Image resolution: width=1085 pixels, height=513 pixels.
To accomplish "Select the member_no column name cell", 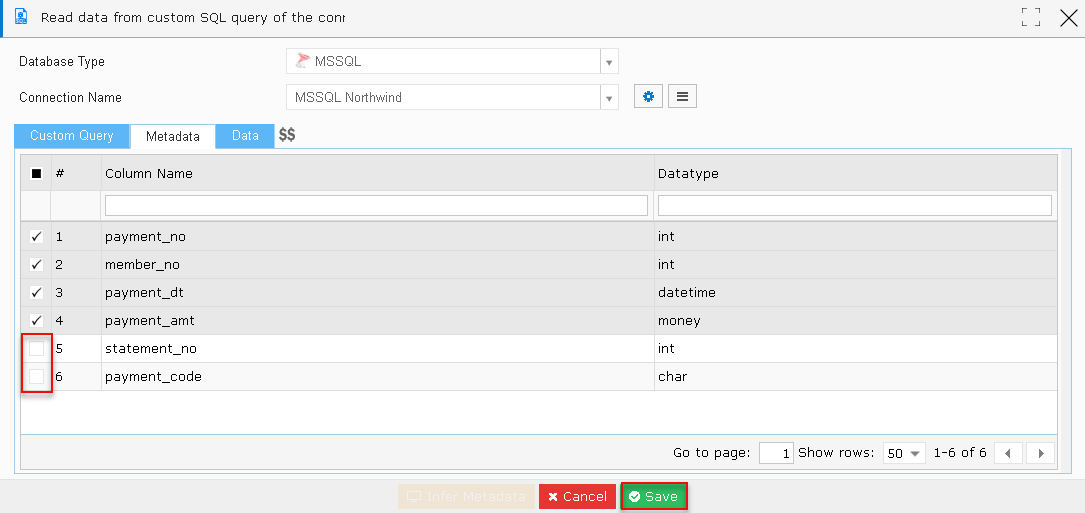I will click(377, 264).
